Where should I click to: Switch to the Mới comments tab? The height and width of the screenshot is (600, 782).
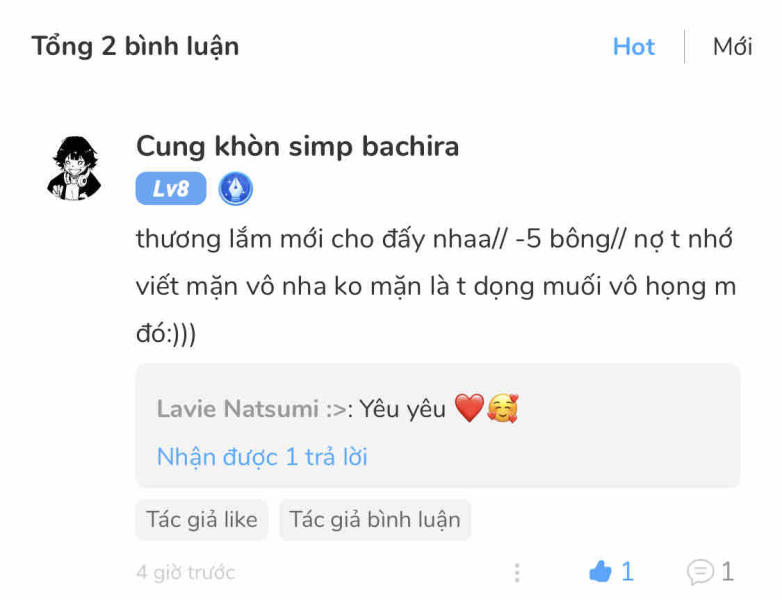732,47
